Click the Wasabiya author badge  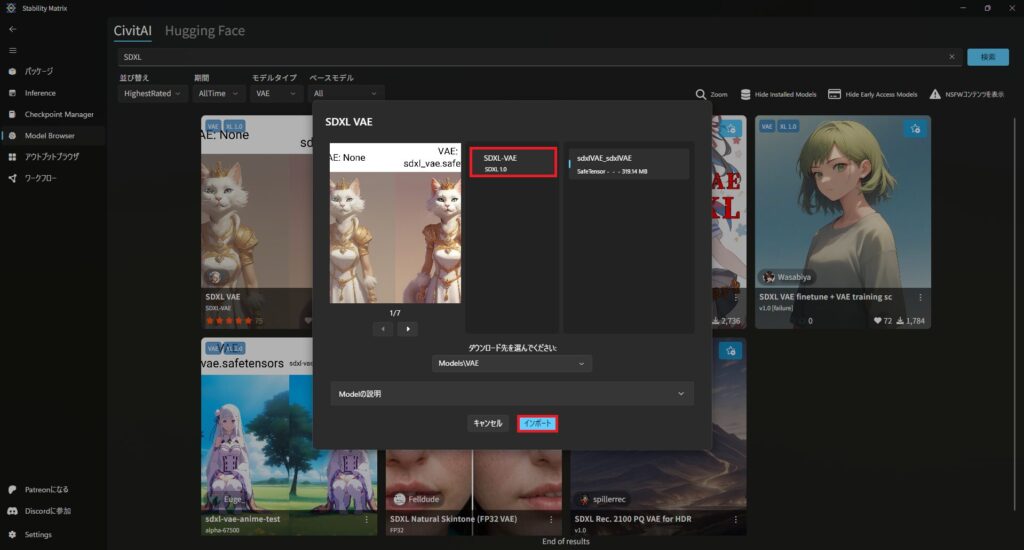point(787,277)
